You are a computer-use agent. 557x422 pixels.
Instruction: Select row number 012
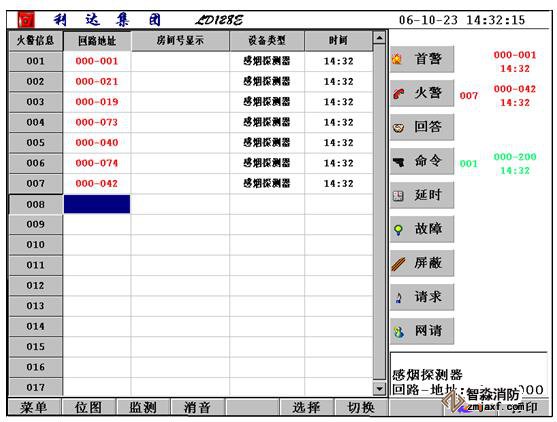tap(36, 286)
